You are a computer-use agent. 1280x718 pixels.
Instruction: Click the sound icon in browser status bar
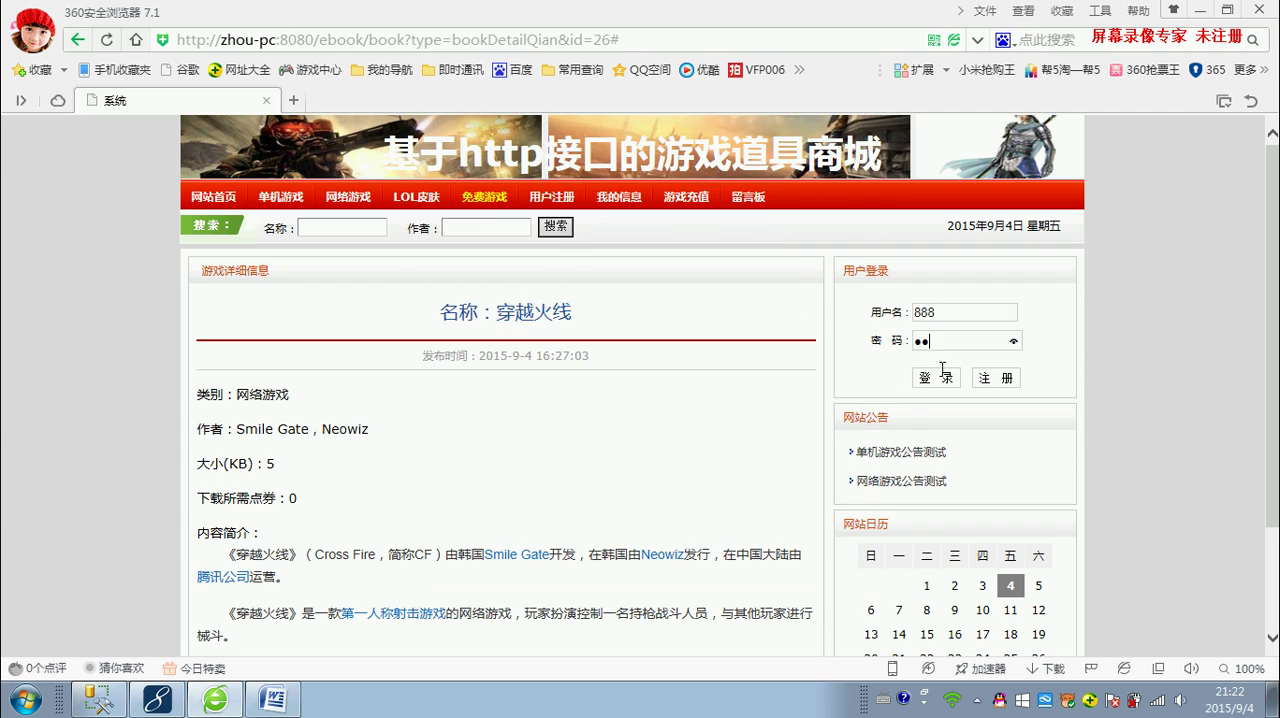click(x=1191, y=668)
